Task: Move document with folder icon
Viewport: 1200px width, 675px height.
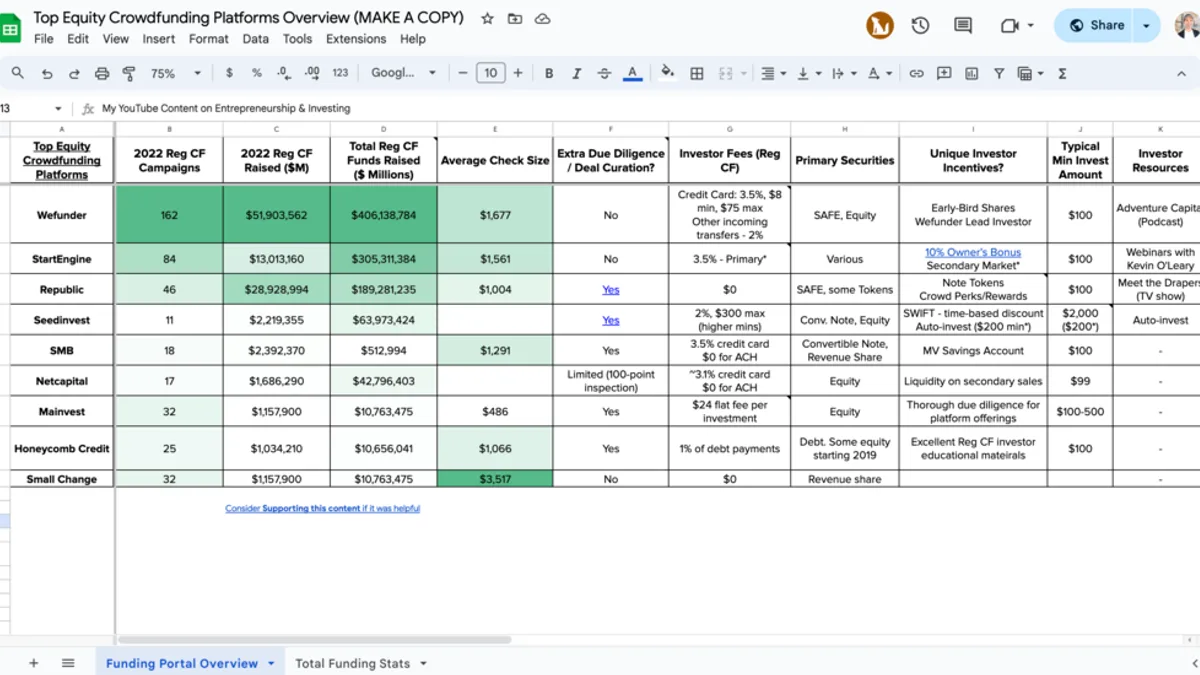Action: click(515, 18)
